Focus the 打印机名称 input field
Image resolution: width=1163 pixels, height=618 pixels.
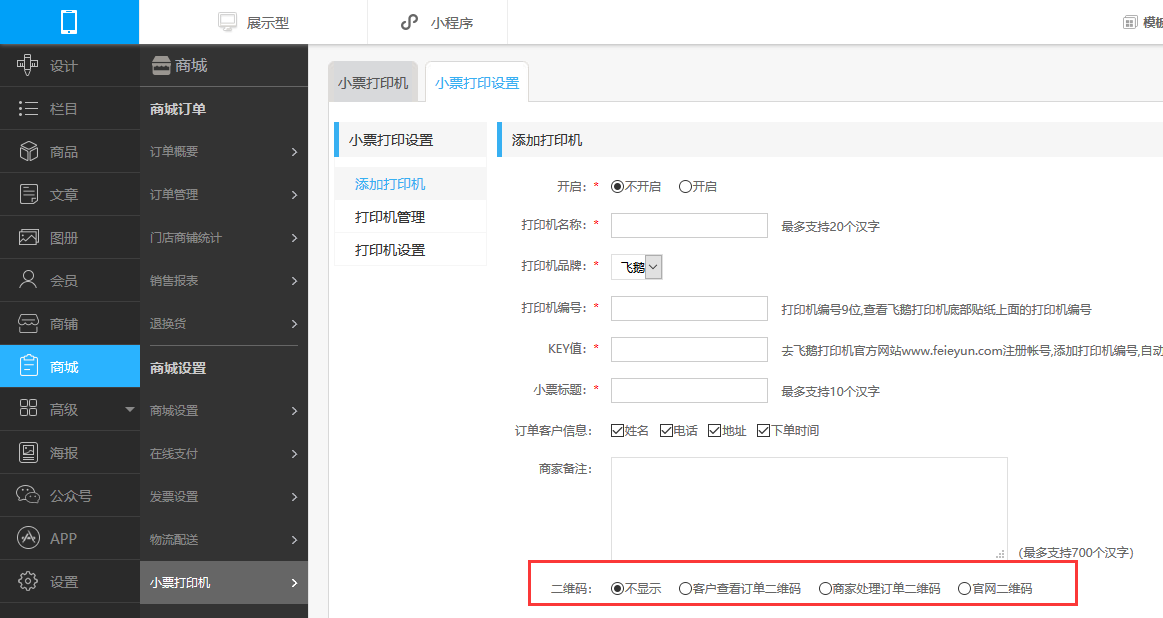(x=689, y=226)
